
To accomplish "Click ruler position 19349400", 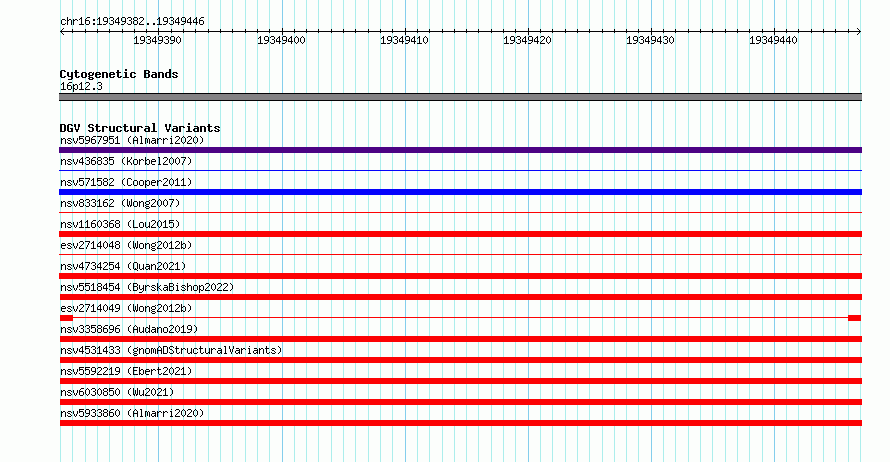I will pyautogui.click(x=282, y=40).
